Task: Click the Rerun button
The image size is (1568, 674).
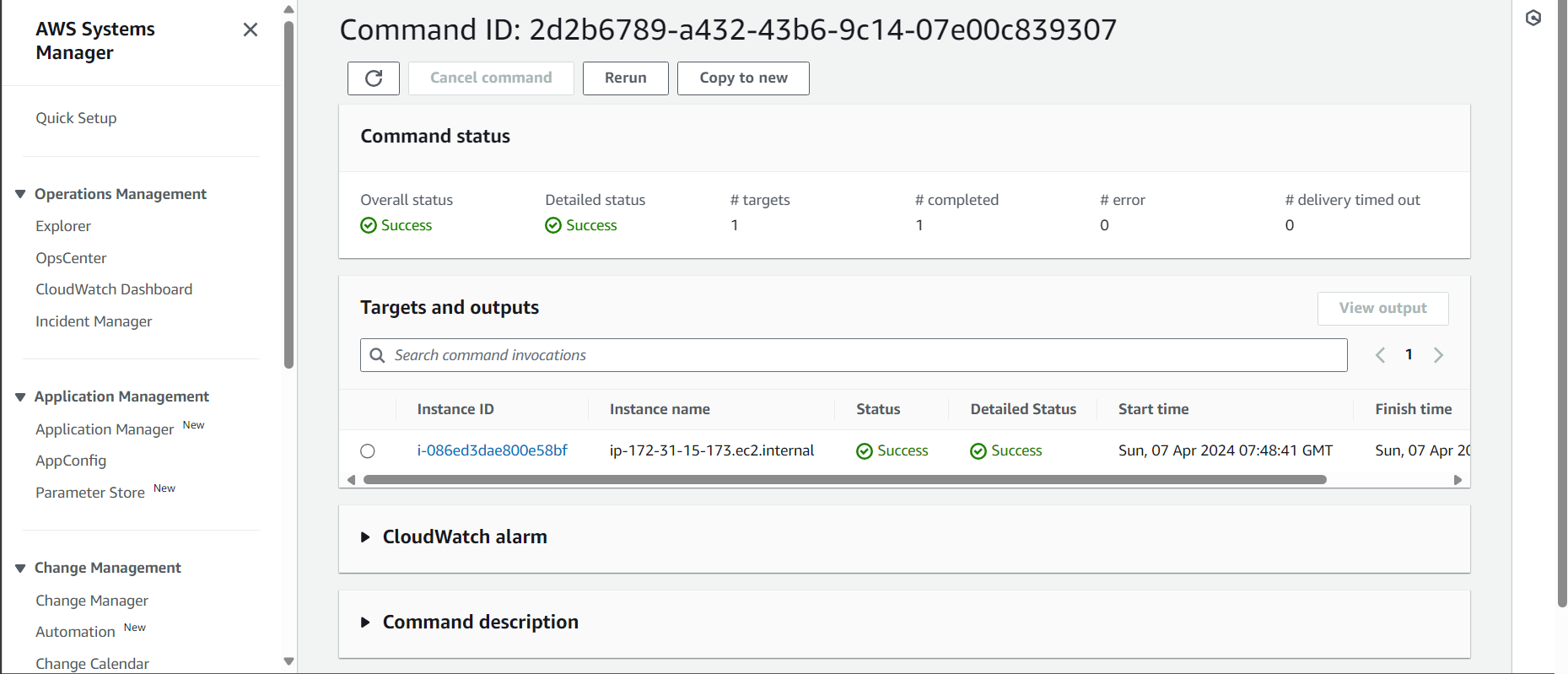Action: [625, 78]
